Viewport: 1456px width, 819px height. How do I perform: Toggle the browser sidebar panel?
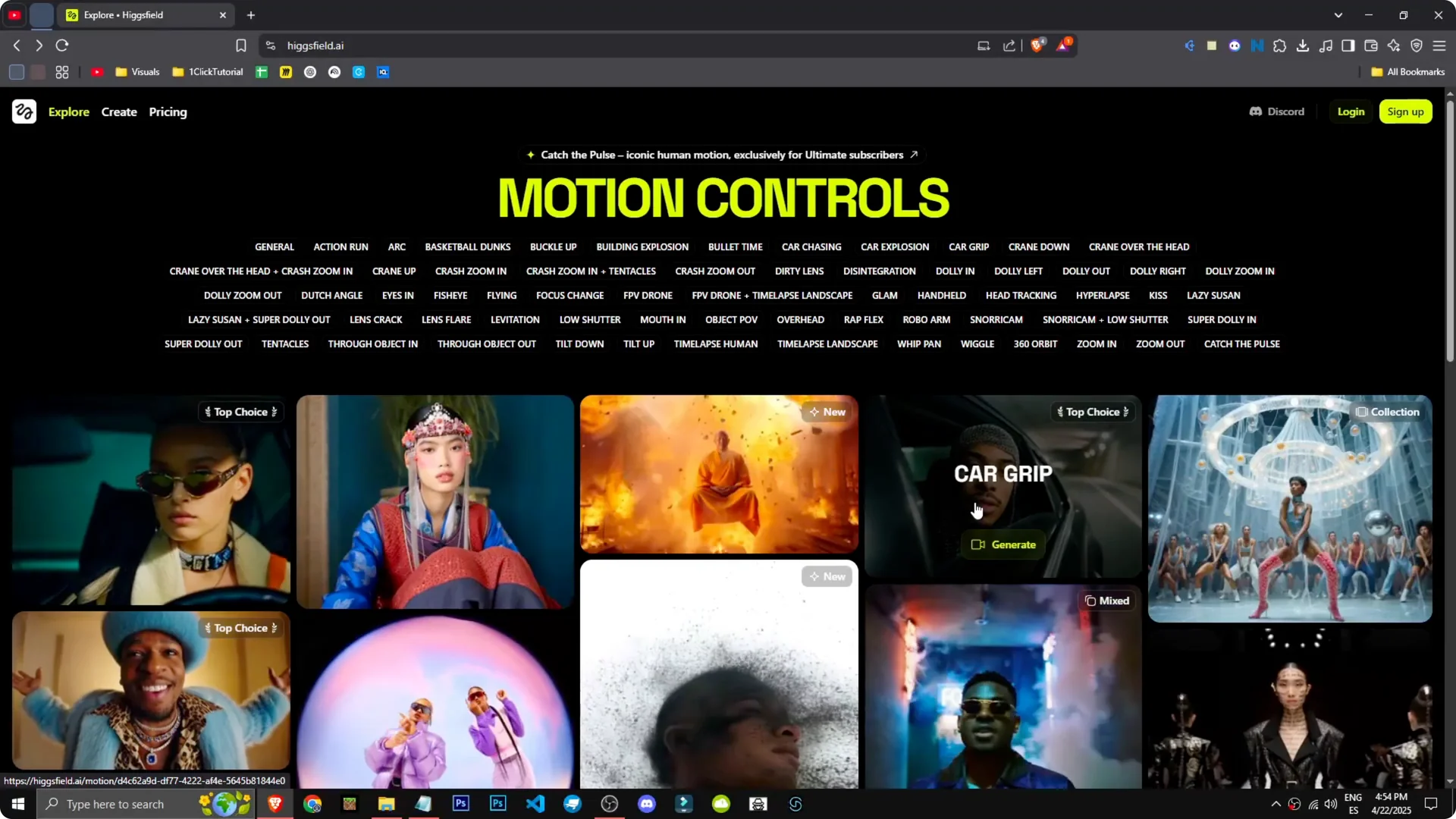1347,45
